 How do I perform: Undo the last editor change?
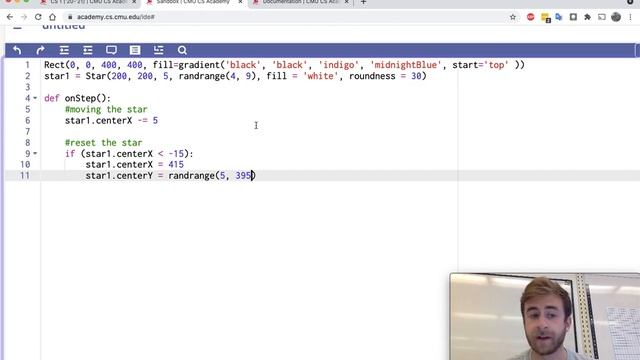point(17,50)
